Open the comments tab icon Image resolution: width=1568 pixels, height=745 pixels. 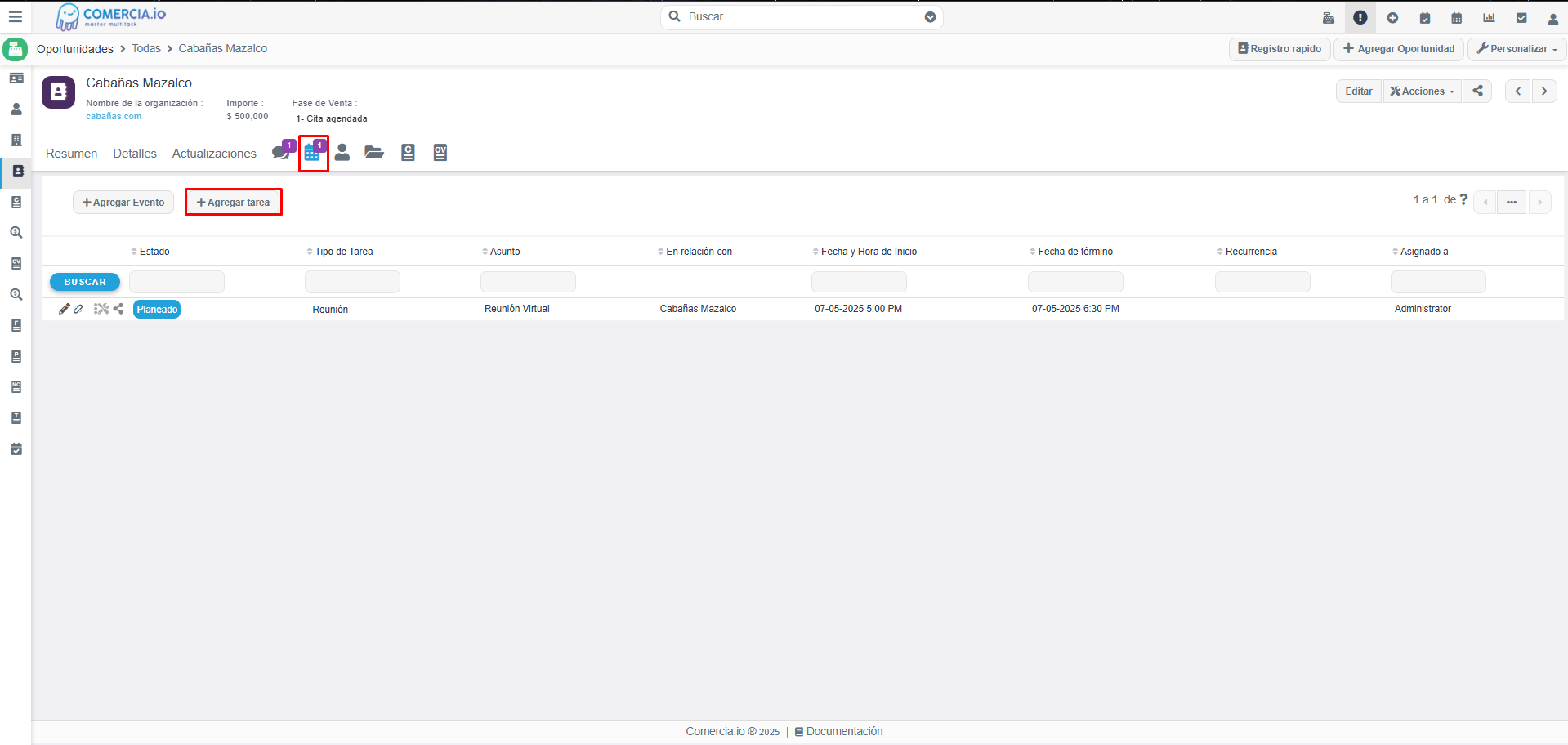click(281, 153)
